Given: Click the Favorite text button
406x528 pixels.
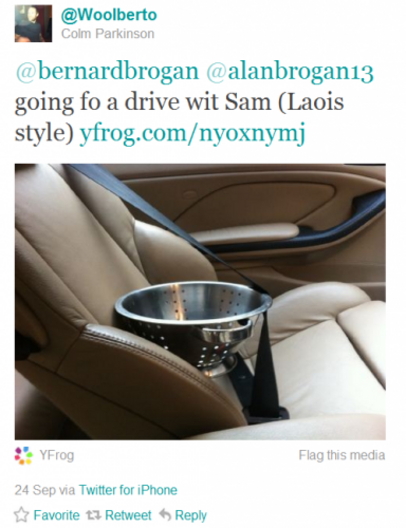Looking at the screenshot, I should click(x=57, y=515).
